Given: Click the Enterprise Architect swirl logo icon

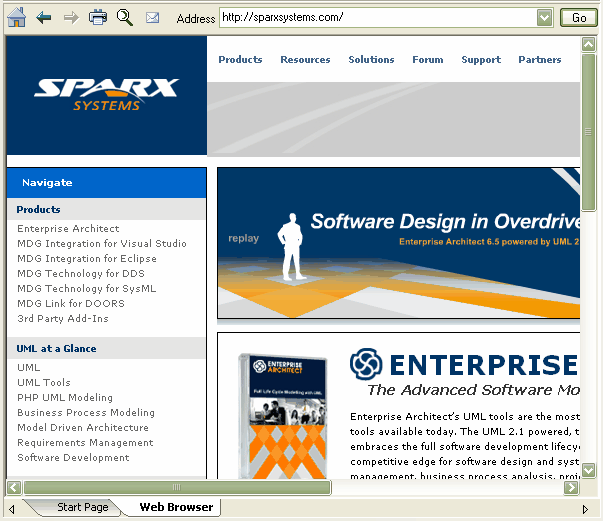Looking at the screenshot, I should tap(366, 364).
